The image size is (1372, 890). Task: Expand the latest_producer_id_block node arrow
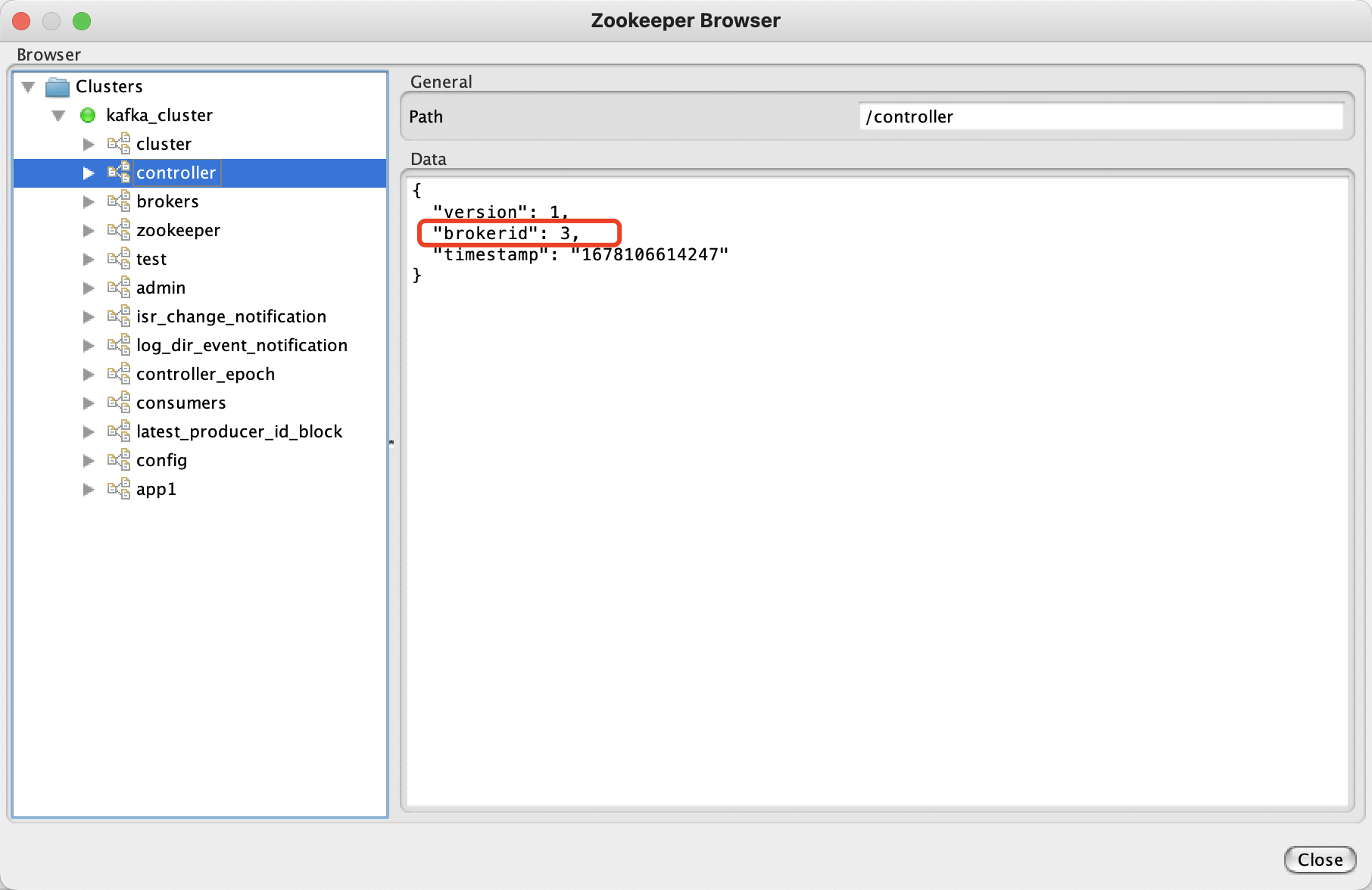point(89,432)
